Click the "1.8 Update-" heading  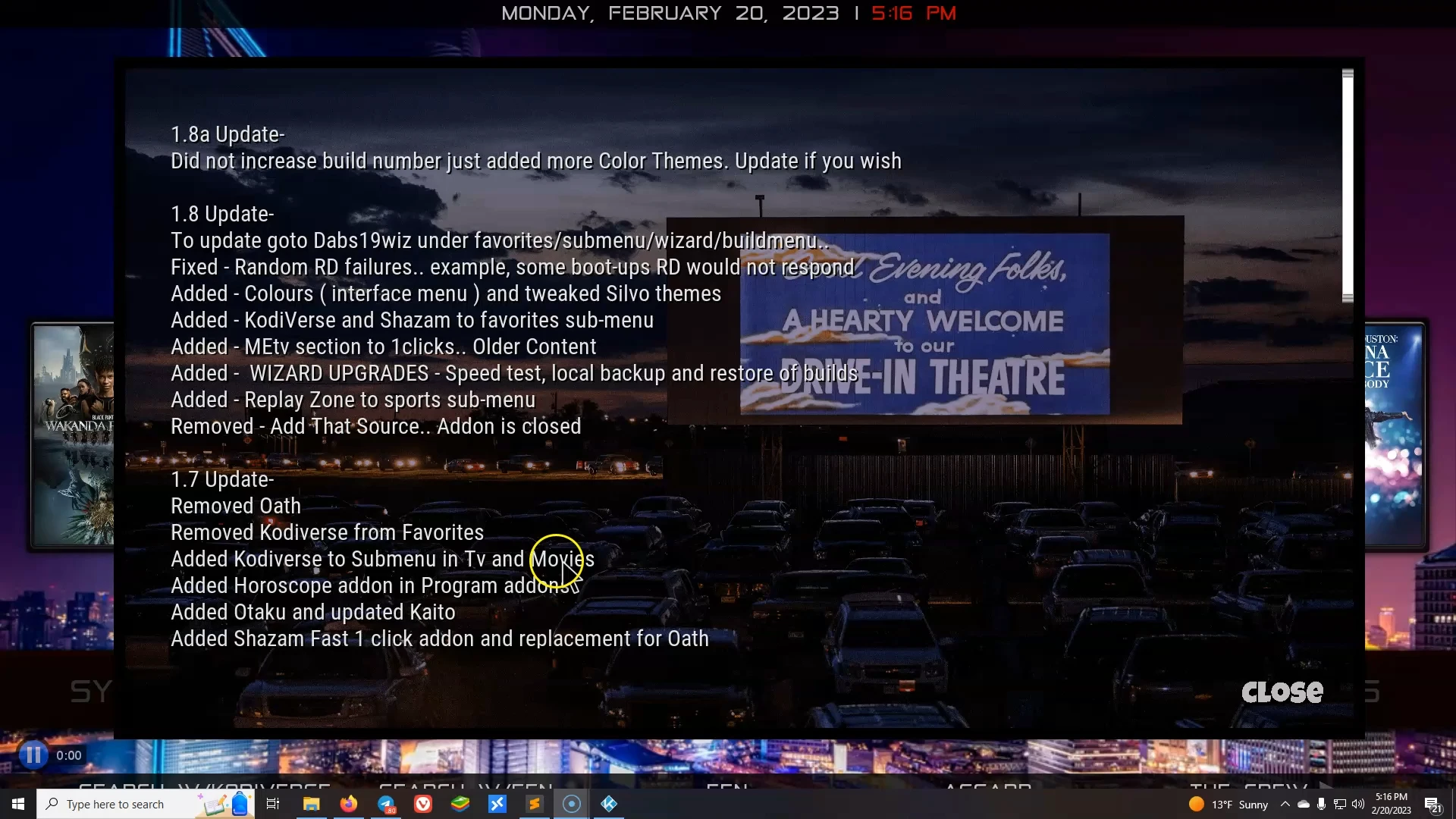click(222, 215)
